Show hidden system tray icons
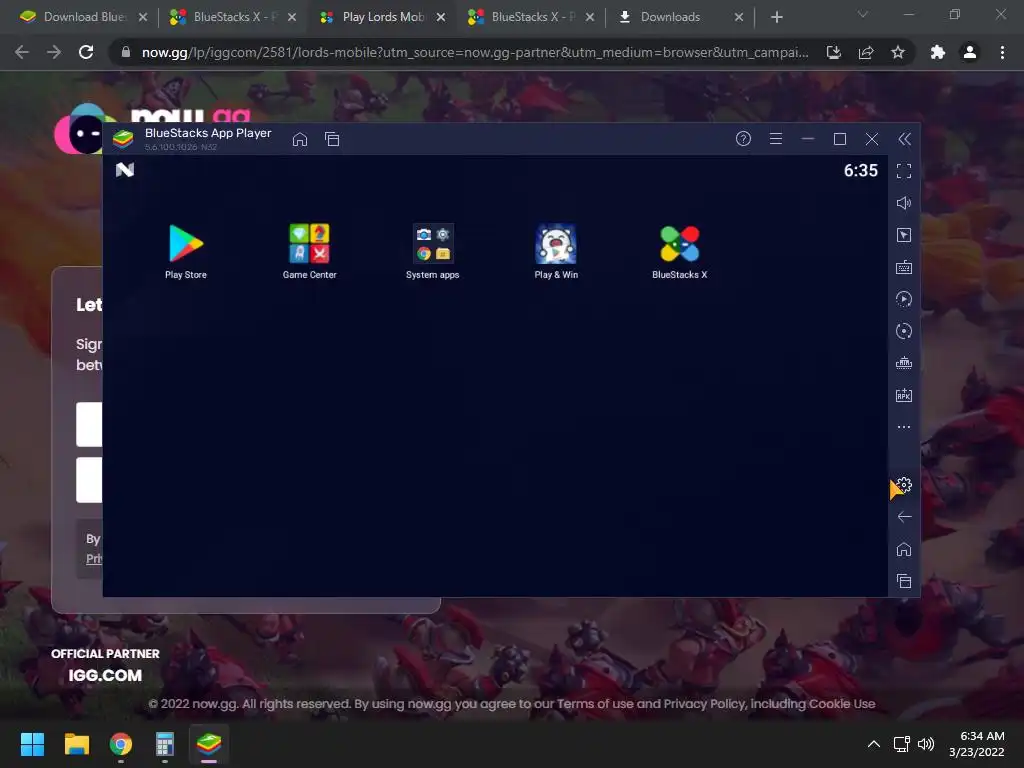This screenshot has width=1024, height=768. click(874, 744)
